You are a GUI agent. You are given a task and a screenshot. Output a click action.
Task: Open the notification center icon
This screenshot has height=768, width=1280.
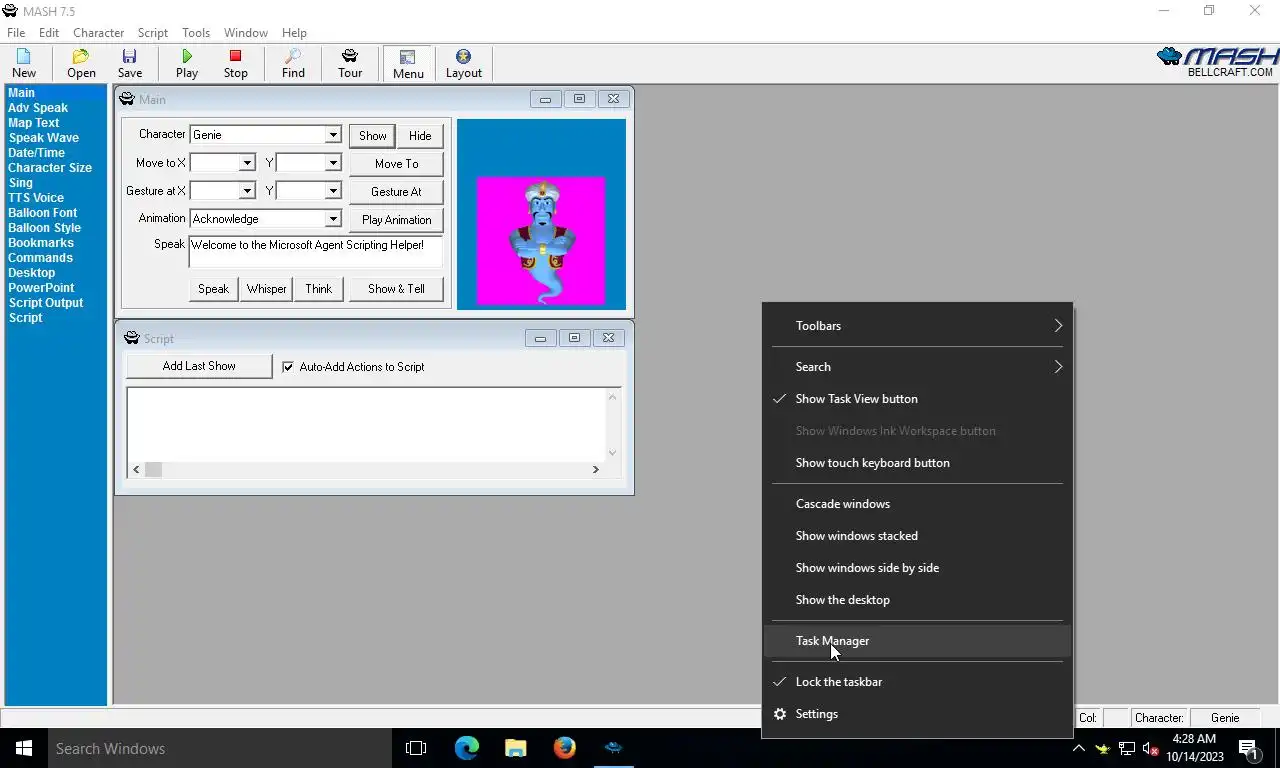coord(1248,748)
